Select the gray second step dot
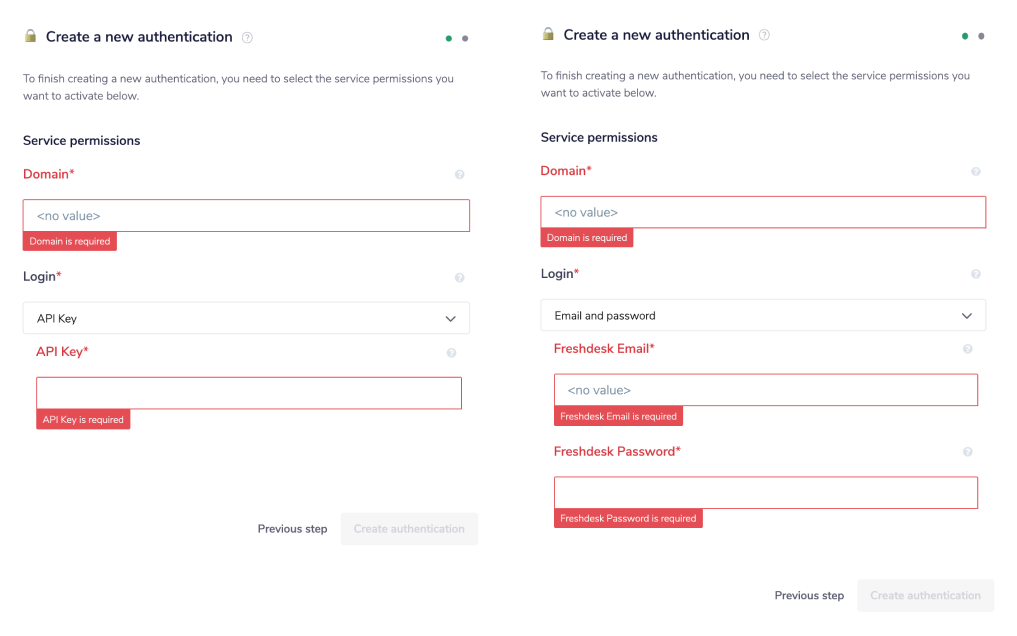 (465, 37)
